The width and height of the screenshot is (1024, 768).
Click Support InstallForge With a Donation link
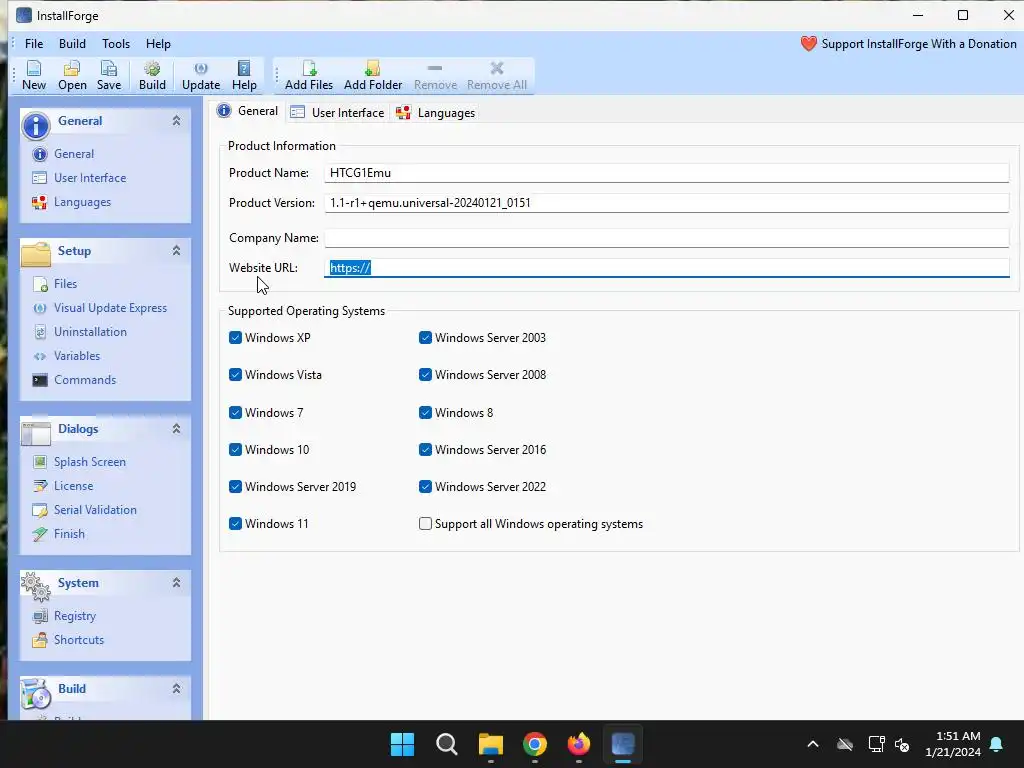click(x=919, y=44)
